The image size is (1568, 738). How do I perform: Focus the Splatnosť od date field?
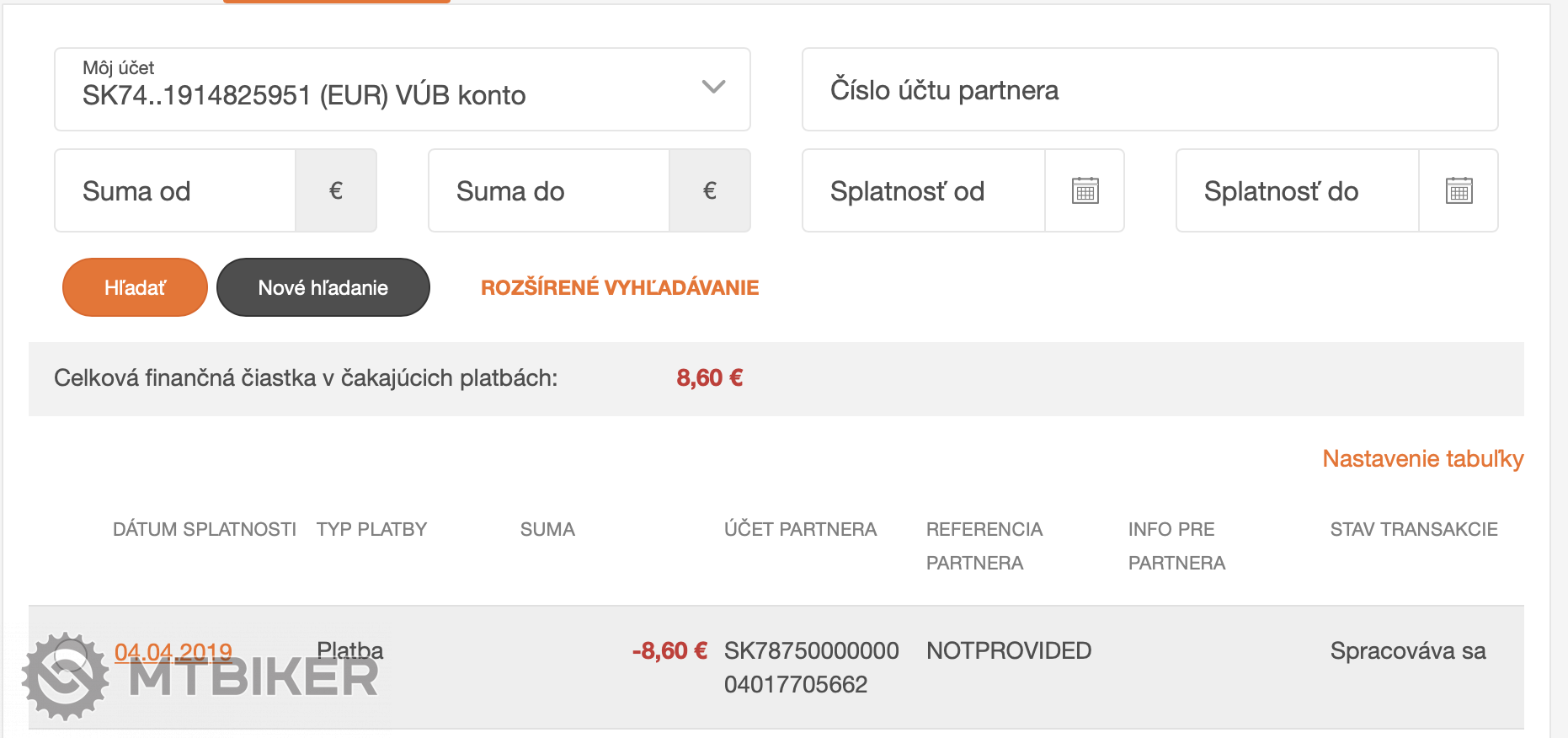[x=924, y=190]
